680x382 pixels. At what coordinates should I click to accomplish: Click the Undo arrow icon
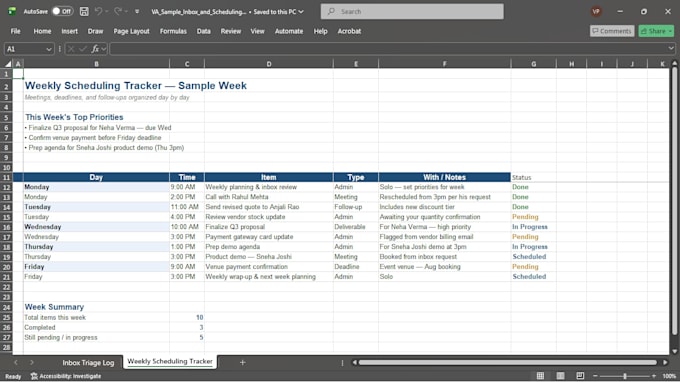tap(98, 12)
